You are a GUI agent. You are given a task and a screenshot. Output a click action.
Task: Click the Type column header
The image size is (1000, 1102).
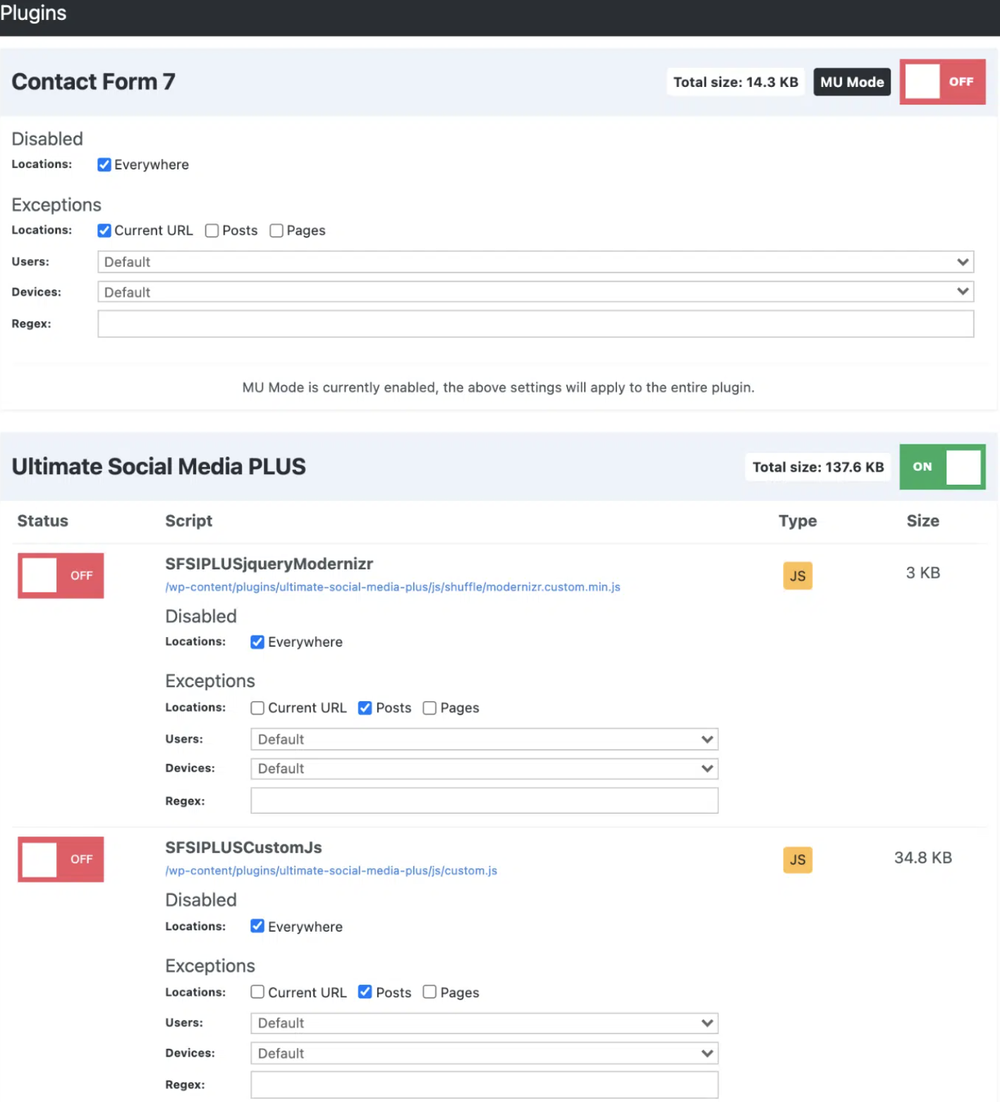(x=798, y=521)
